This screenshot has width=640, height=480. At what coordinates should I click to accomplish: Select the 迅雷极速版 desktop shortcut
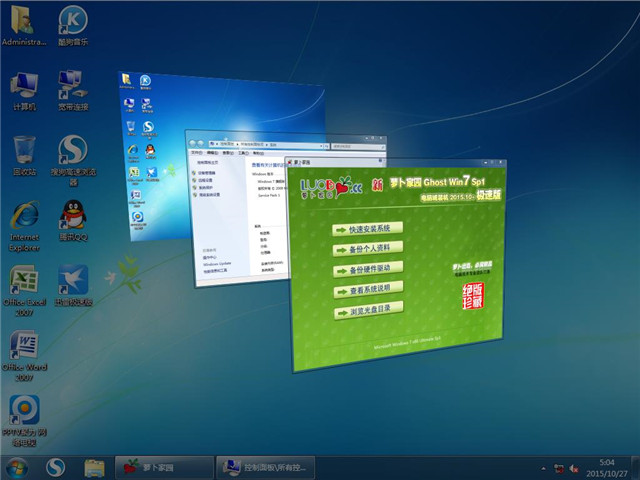click(x=73, y=286)
